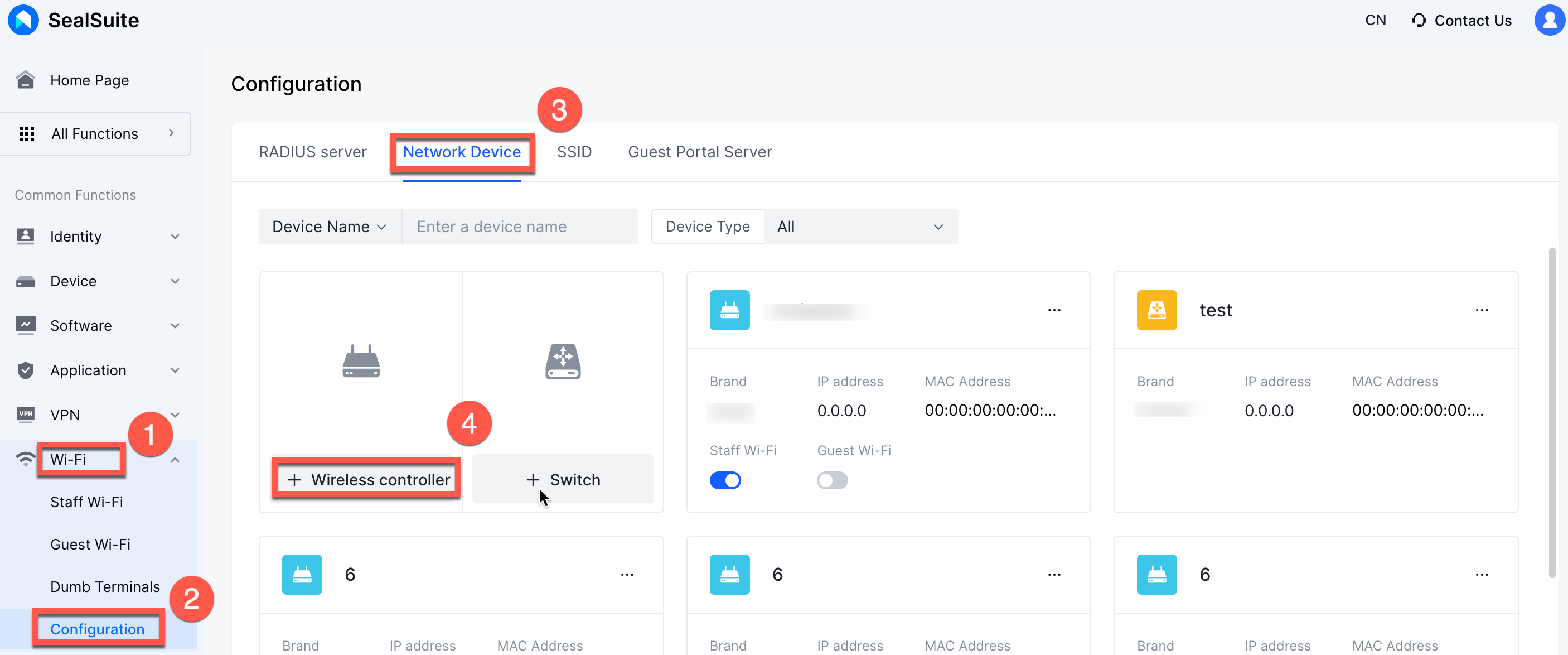Add a Wireless controller

[367, 479]
